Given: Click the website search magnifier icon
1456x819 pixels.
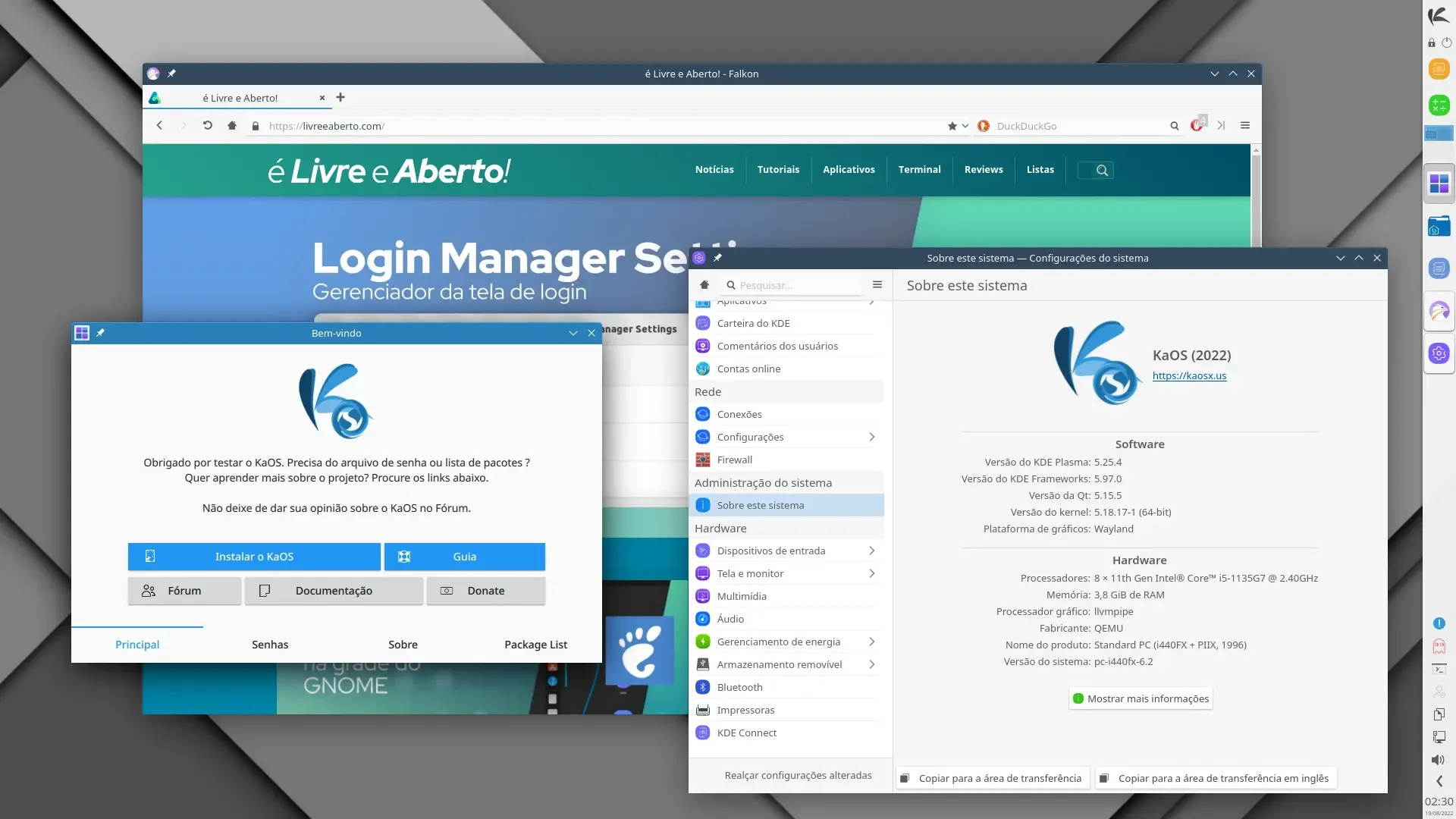Looking at the screenshot, I should pos(1102,171).
